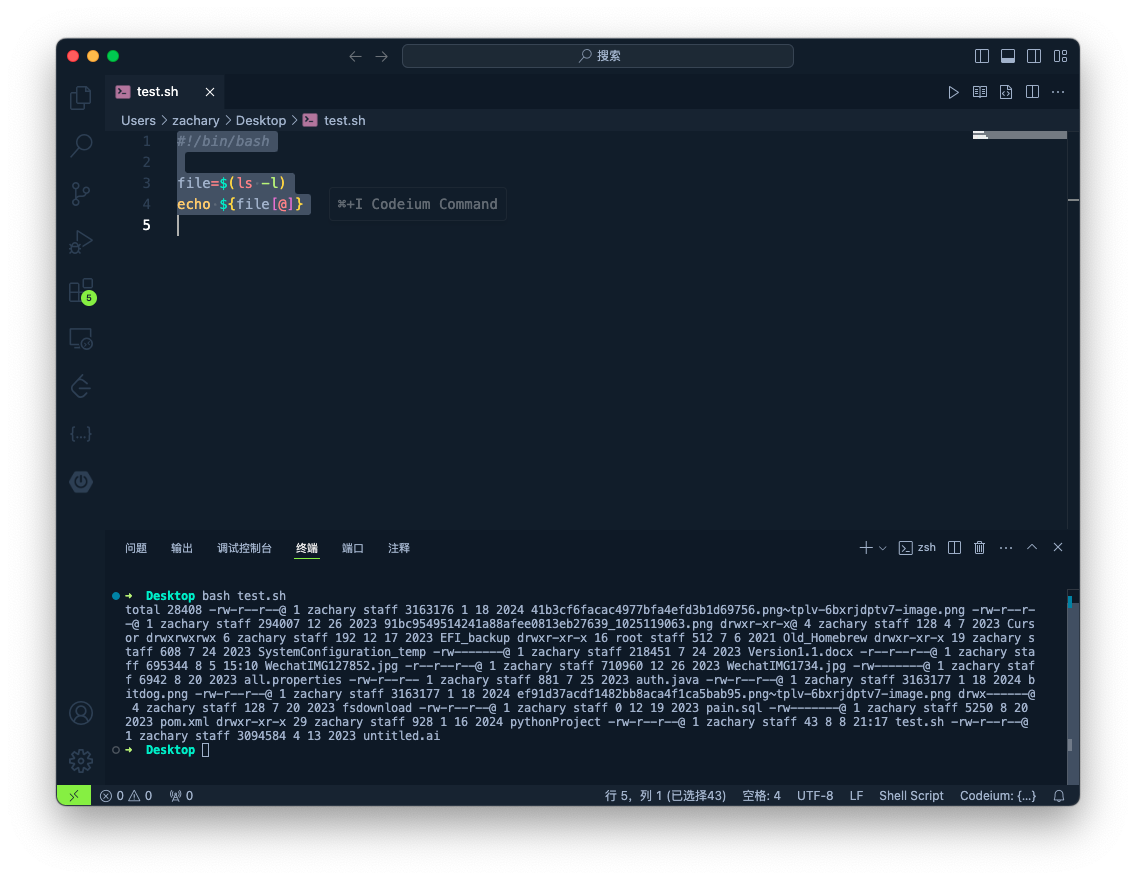Expand the zachary breadcrumb segment
Screen dimensions: 1136x880
pos(196,120)
